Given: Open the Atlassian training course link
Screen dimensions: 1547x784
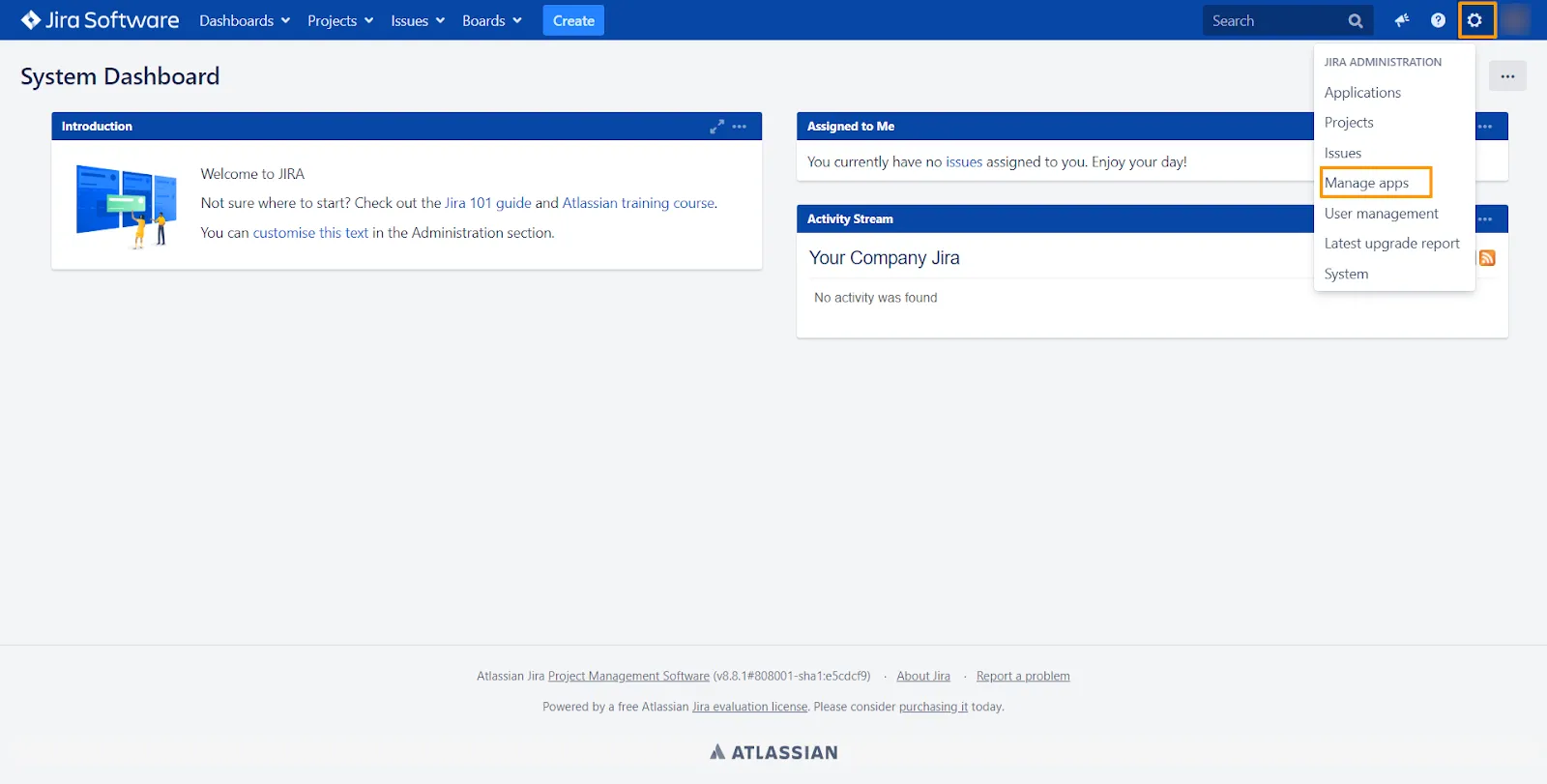Looking at the screenshot, I should 638,203.
